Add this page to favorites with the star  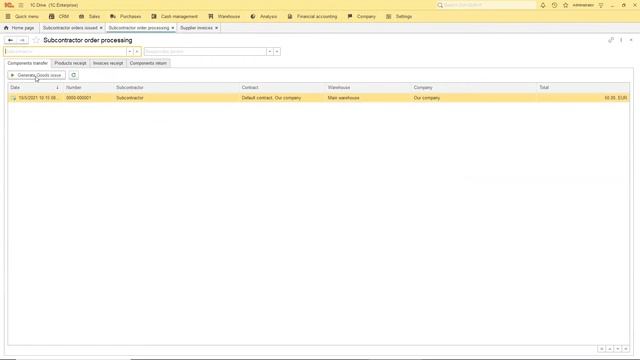[x=36, y=40]
